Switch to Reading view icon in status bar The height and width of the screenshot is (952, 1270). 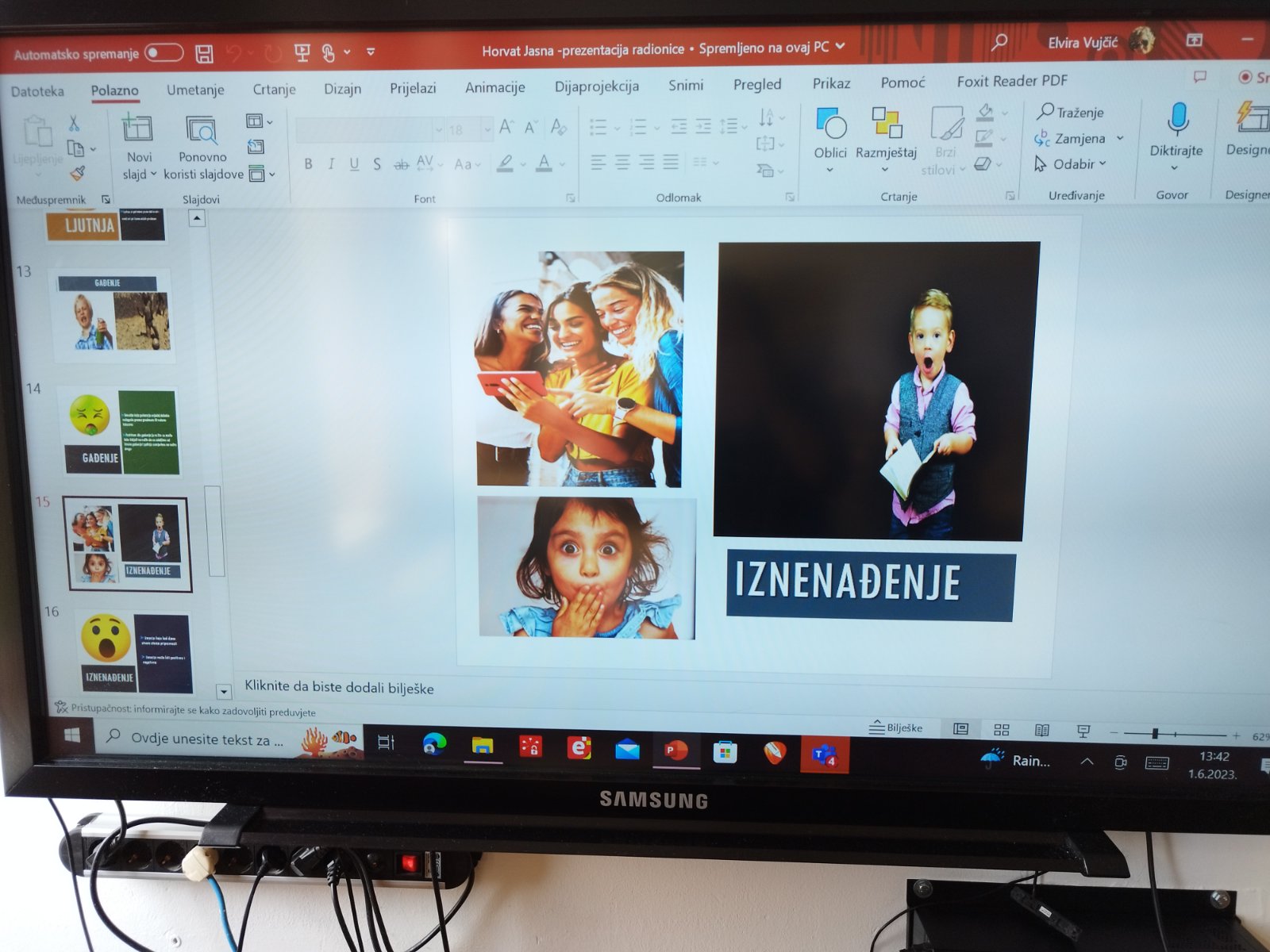[x=1042, y=730]
